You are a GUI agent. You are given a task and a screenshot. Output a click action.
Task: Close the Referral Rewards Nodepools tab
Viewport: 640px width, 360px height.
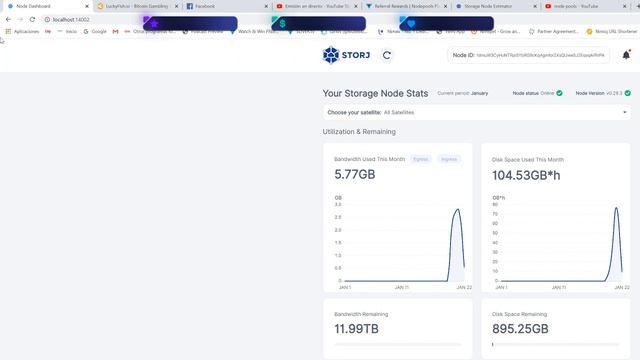445,6
